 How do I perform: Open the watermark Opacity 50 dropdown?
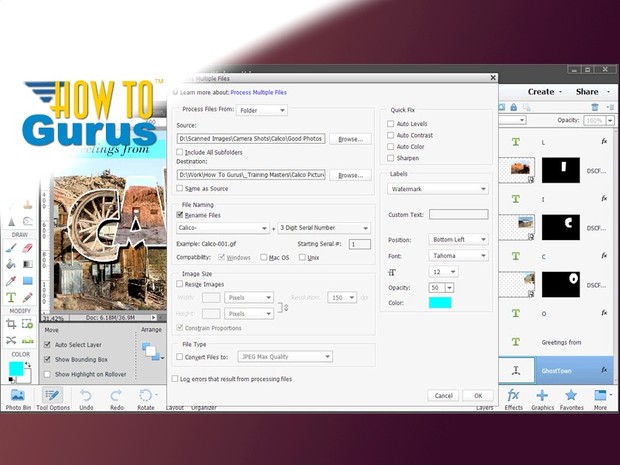[x=450, y=287]
